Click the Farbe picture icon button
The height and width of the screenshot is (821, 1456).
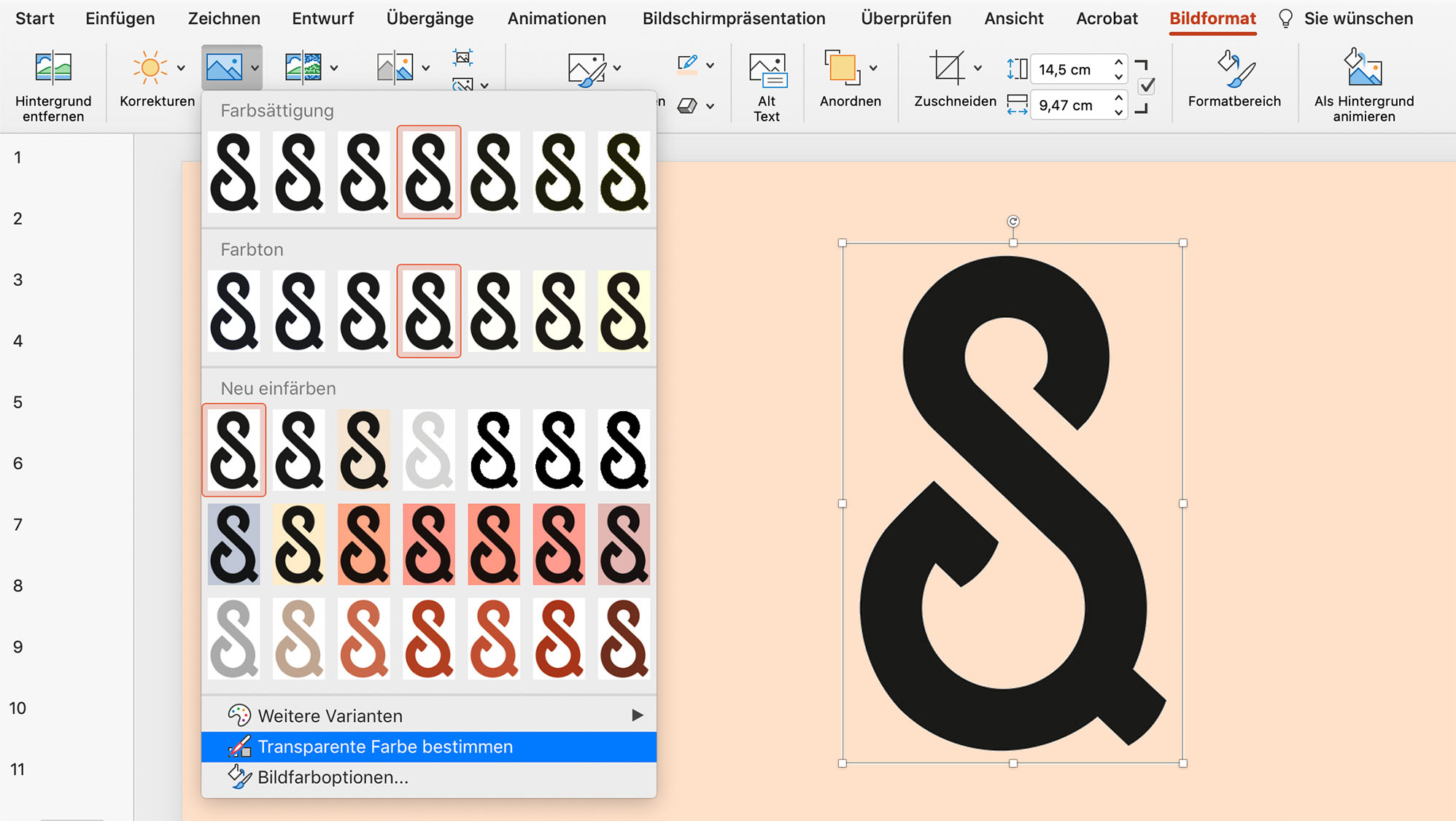coord(224,68)
